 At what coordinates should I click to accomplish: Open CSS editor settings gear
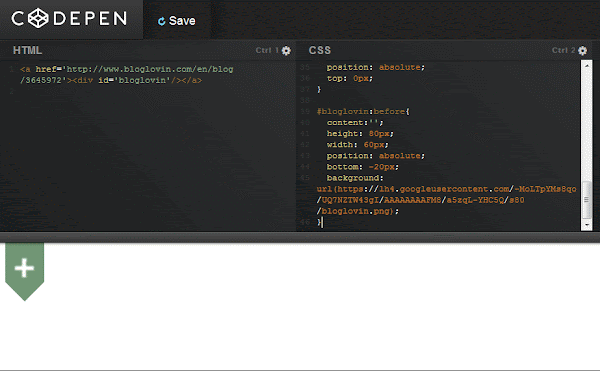[582, 50]
